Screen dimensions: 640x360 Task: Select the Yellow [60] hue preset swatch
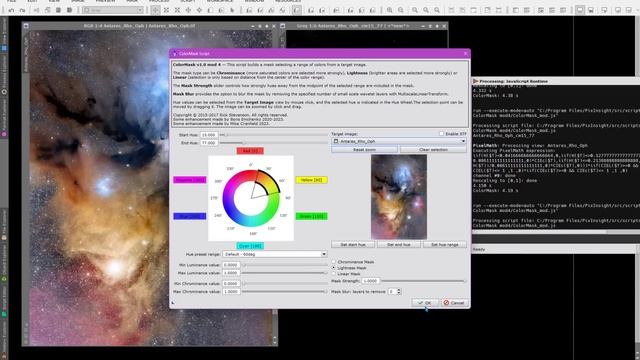(x=311, y=180)
